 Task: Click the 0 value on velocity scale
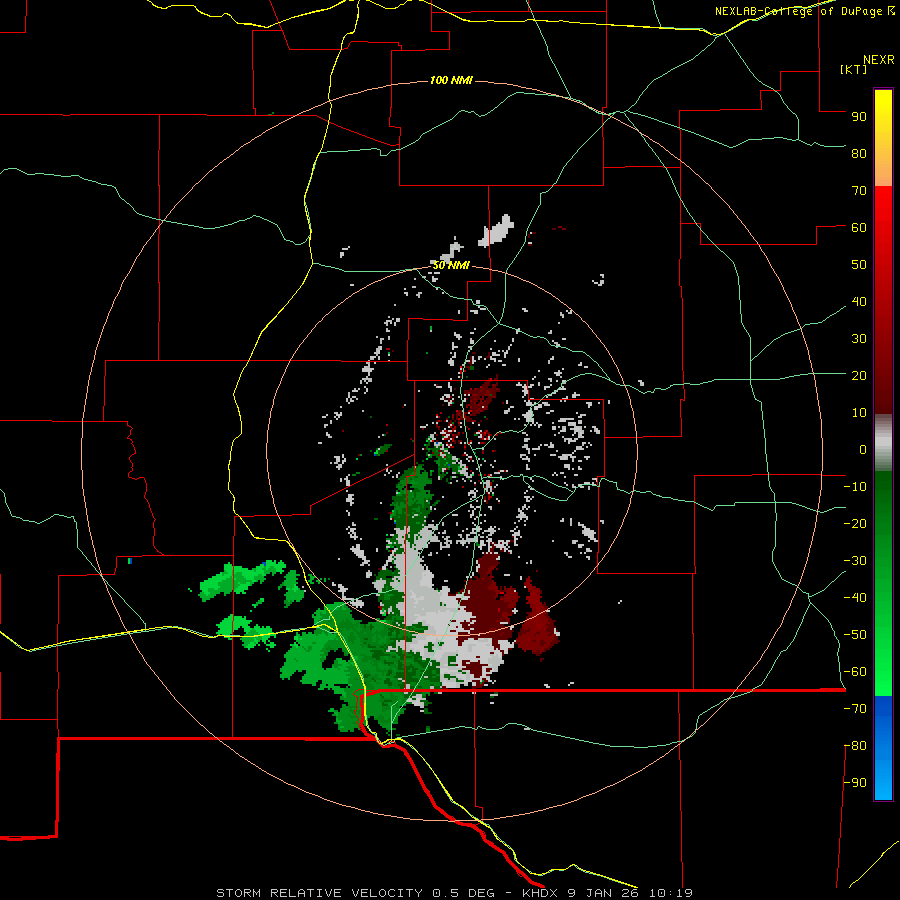click(x=863, y=449)
